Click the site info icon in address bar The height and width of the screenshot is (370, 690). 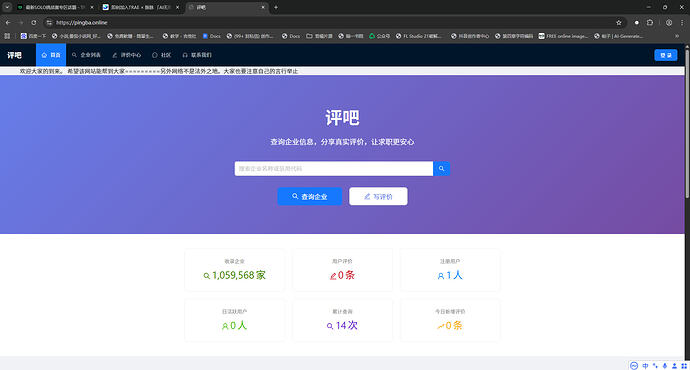(49, 22)
